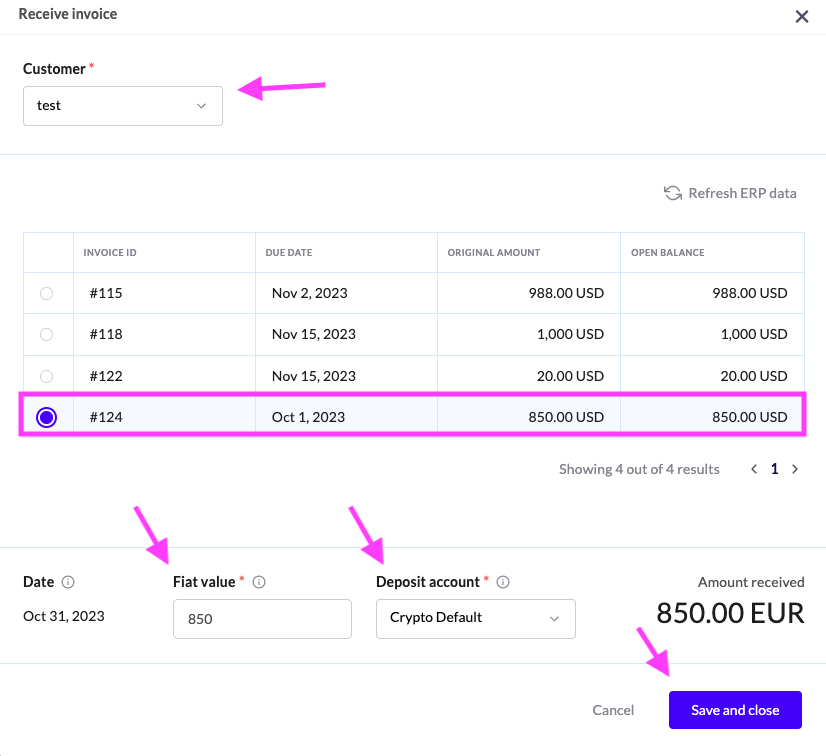Click the Cancel button
Screen dimensions: 826x756
[x=613, y=710]
